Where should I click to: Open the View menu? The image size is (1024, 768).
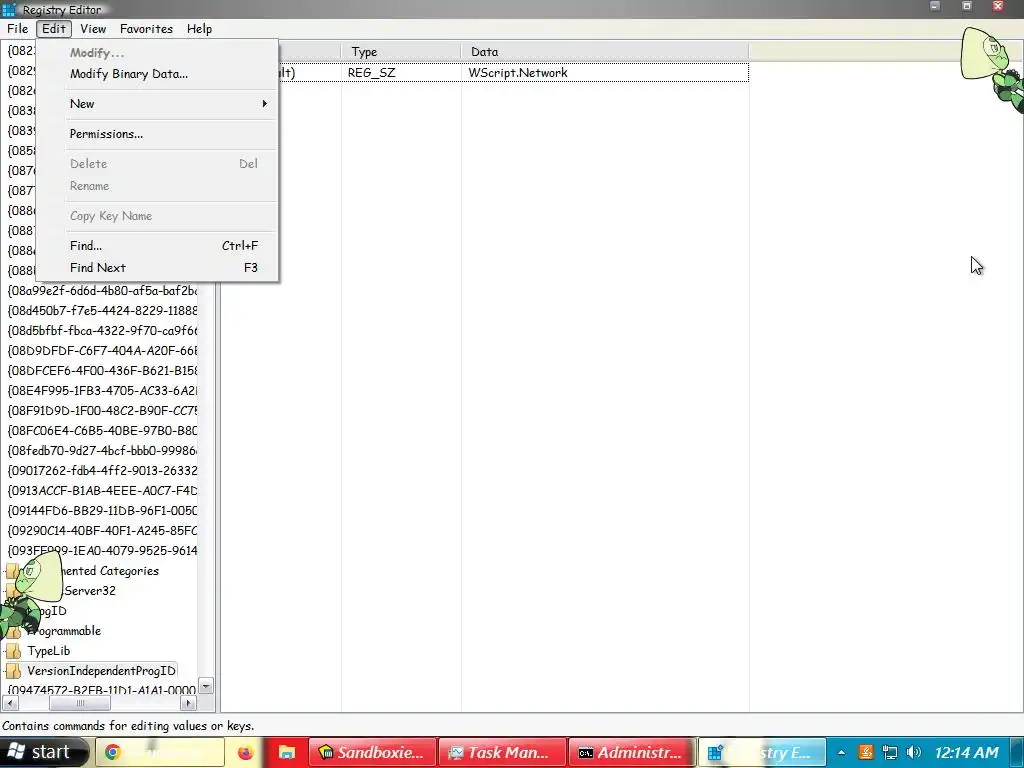[x=93, y=29]
